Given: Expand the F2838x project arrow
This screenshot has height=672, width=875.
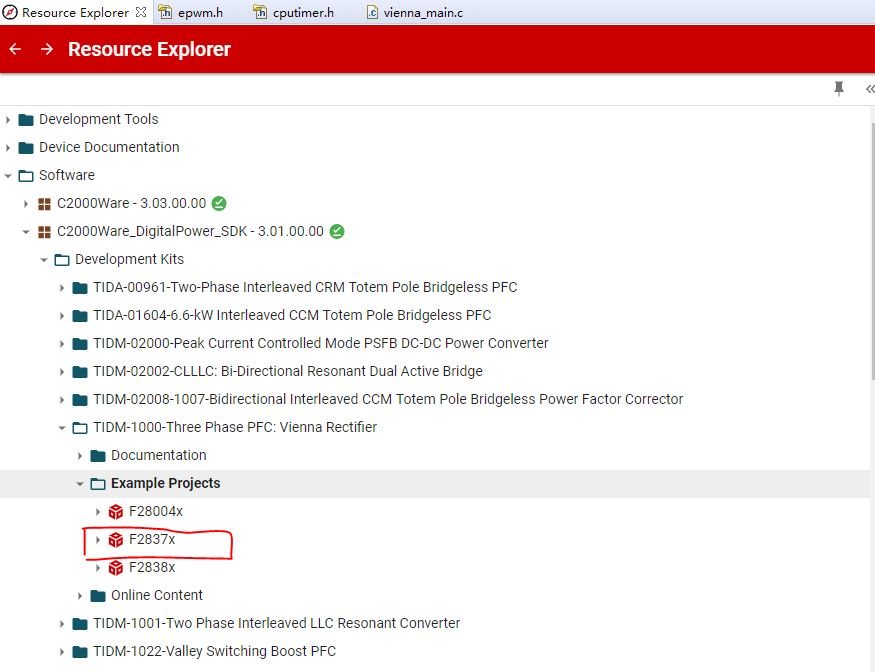Looking at the screenshot, I should coord(98,568).
